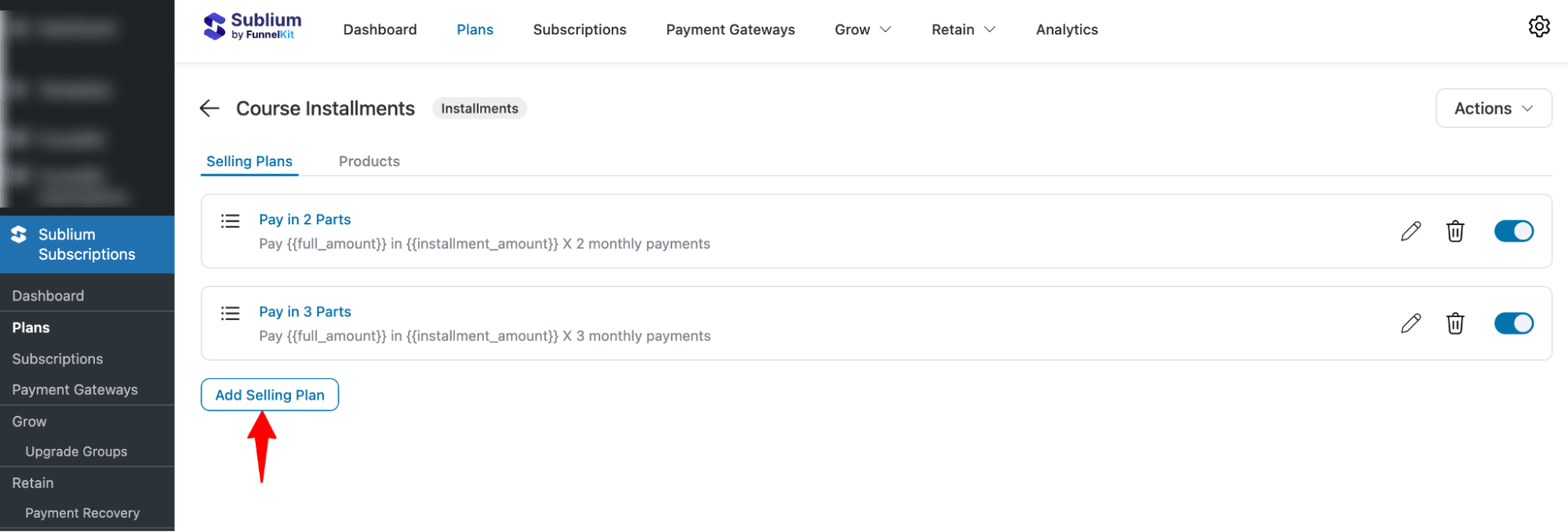Screen dimensions: 1568x532
Task: Switch to the Products tab
Action: (369, 161)
